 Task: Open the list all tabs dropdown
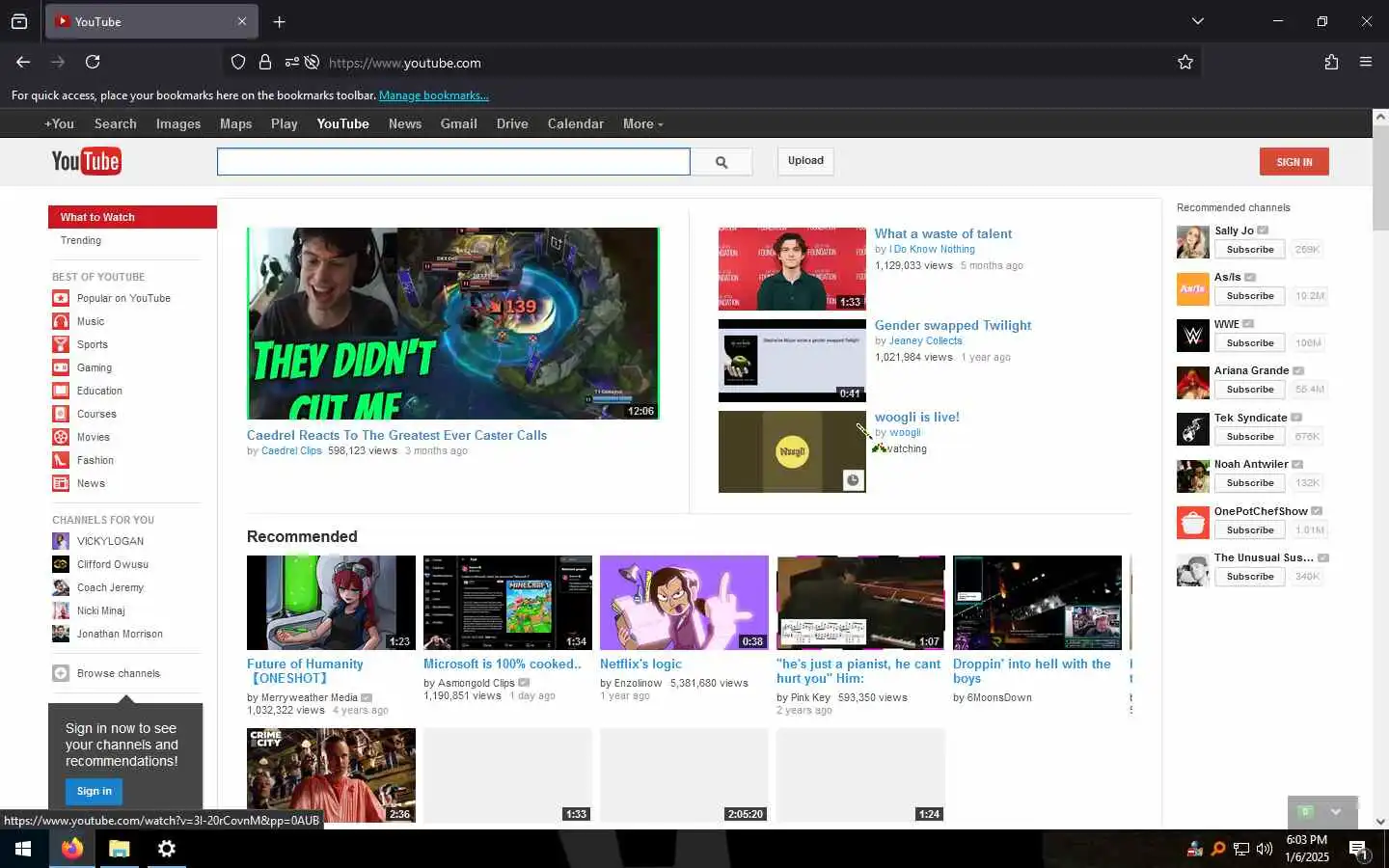tap(1197, 21)
